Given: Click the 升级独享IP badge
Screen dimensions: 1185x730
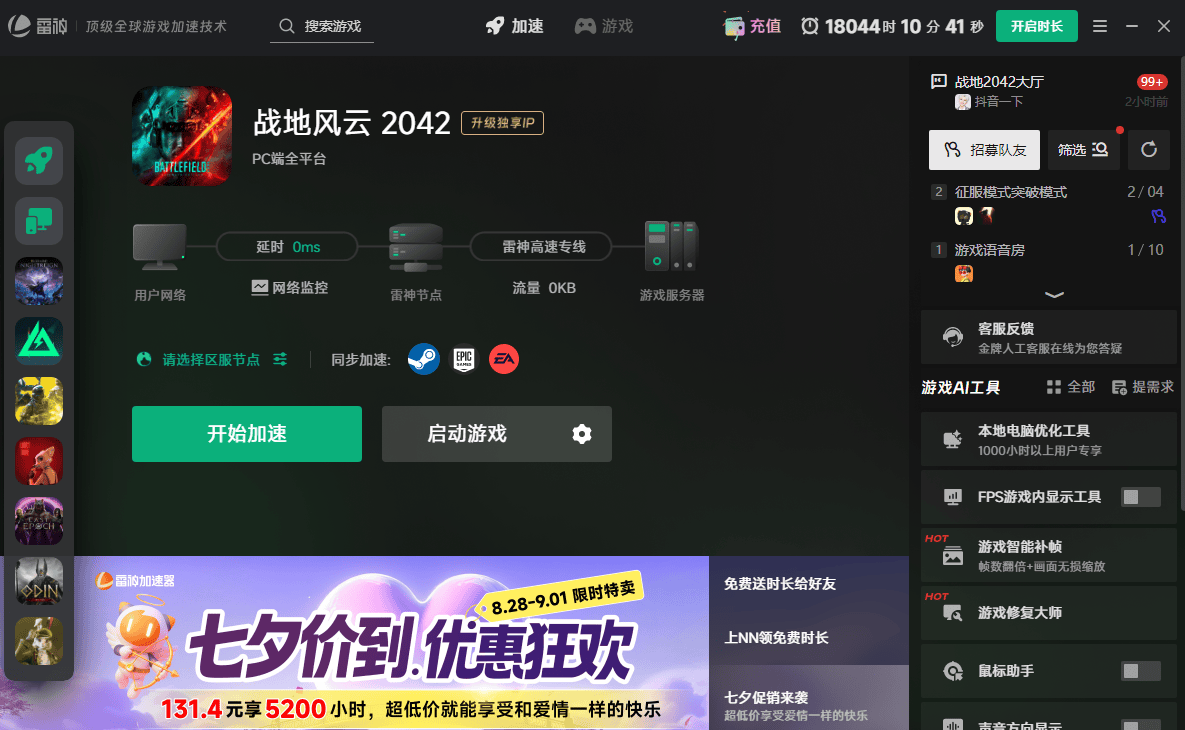Looking at the screenshot, I should pos(503,122).
